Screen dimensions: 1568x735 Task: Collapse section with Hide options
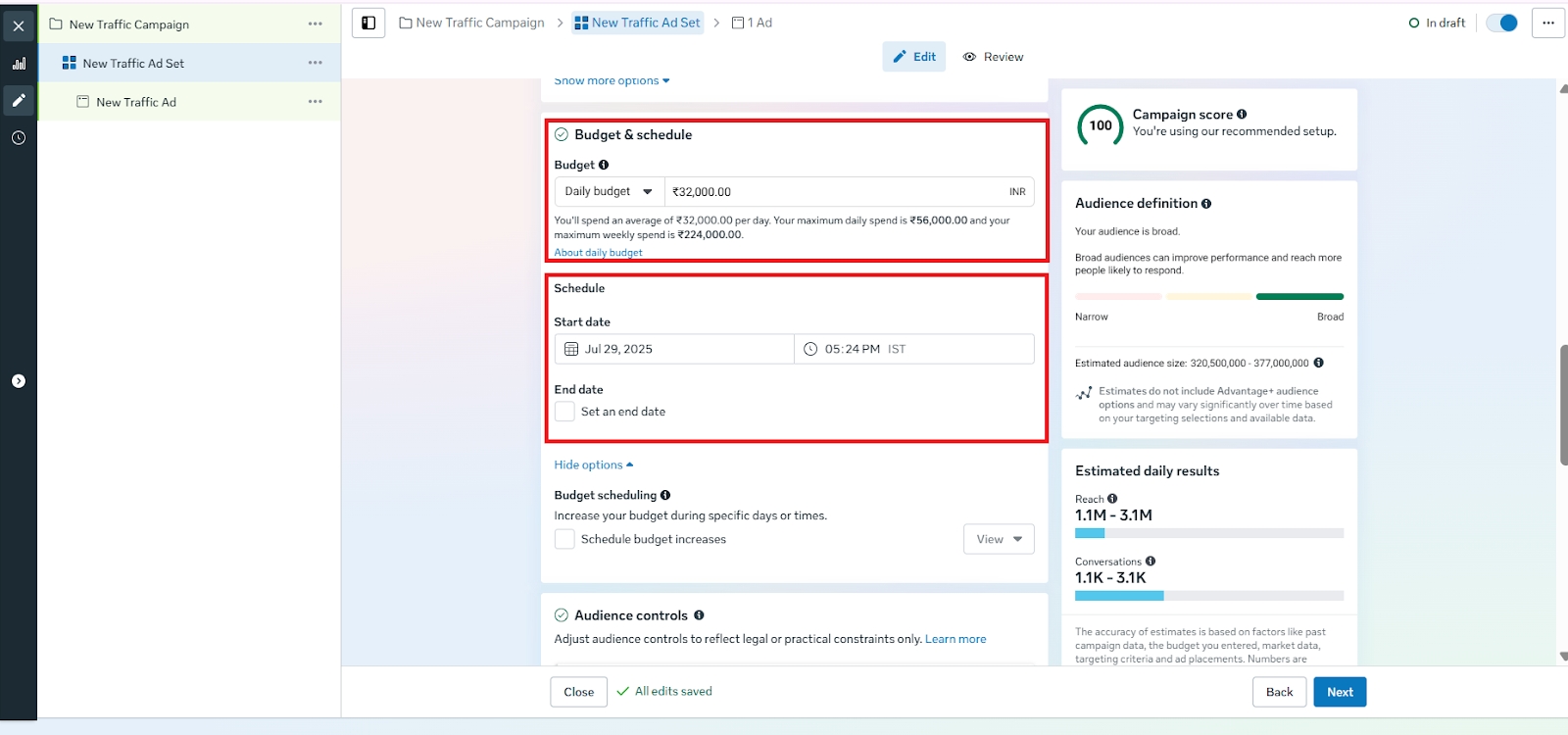(593, 465)
